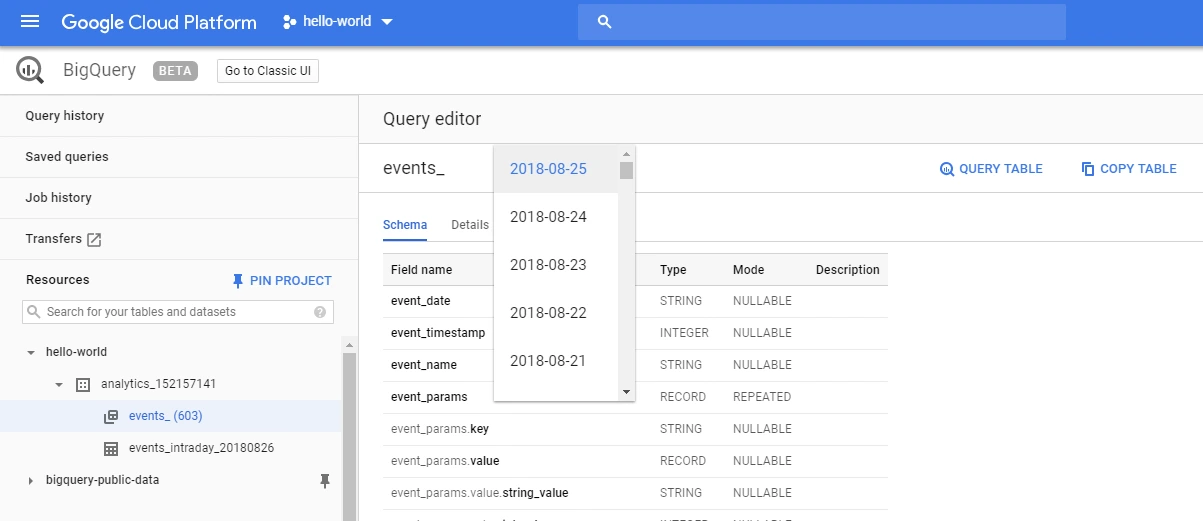Click the event_date field name

(x=420, y=301)
